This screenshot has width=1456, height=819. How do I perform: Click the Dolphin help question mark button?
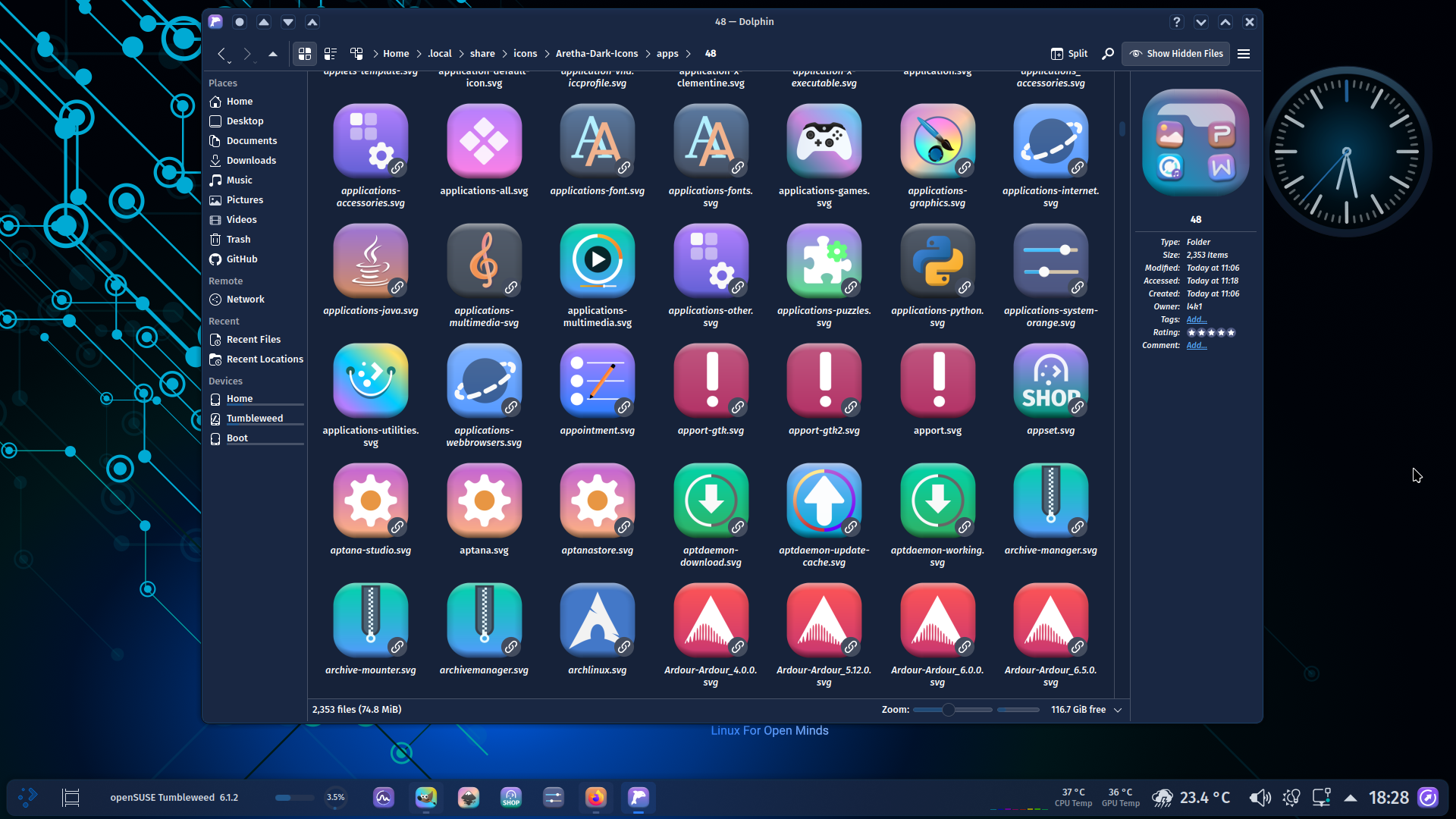pos(1176,22)
